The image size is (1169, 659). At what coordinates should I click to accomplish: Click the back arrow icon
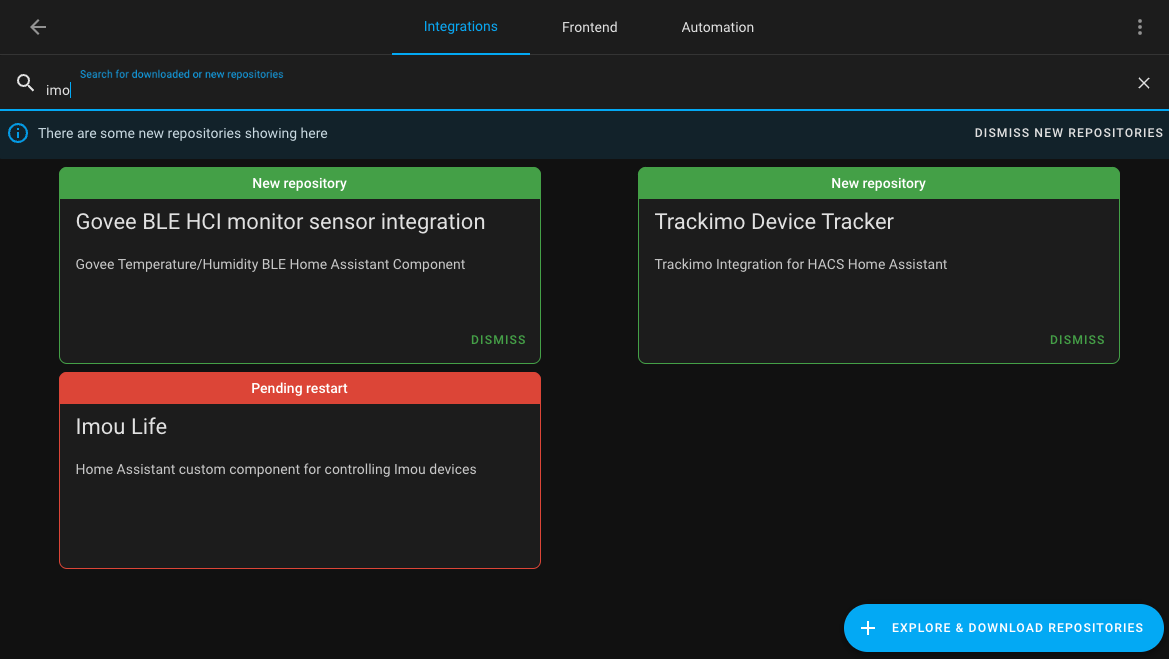38,27
